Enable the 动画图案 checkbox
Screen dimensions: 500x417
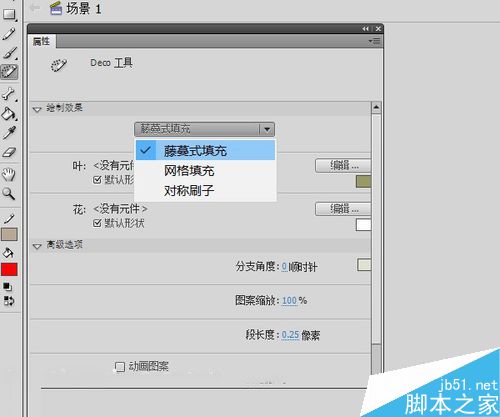click(120, 367)
